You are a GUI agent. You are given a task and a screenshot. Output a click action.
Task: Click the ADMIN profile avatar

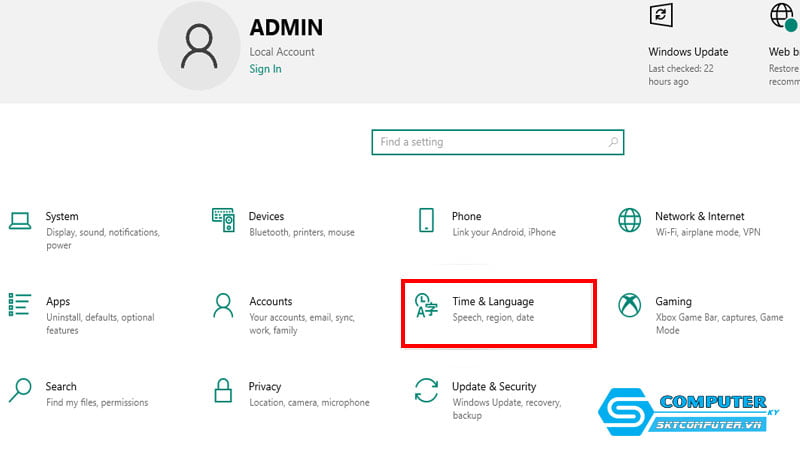coord(199,45)
